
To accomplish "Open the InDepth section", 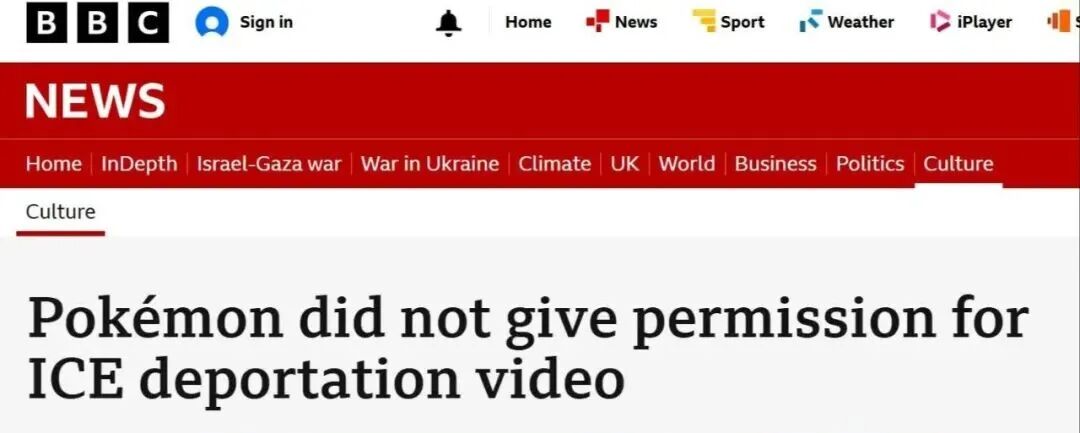I will [139, 164].
